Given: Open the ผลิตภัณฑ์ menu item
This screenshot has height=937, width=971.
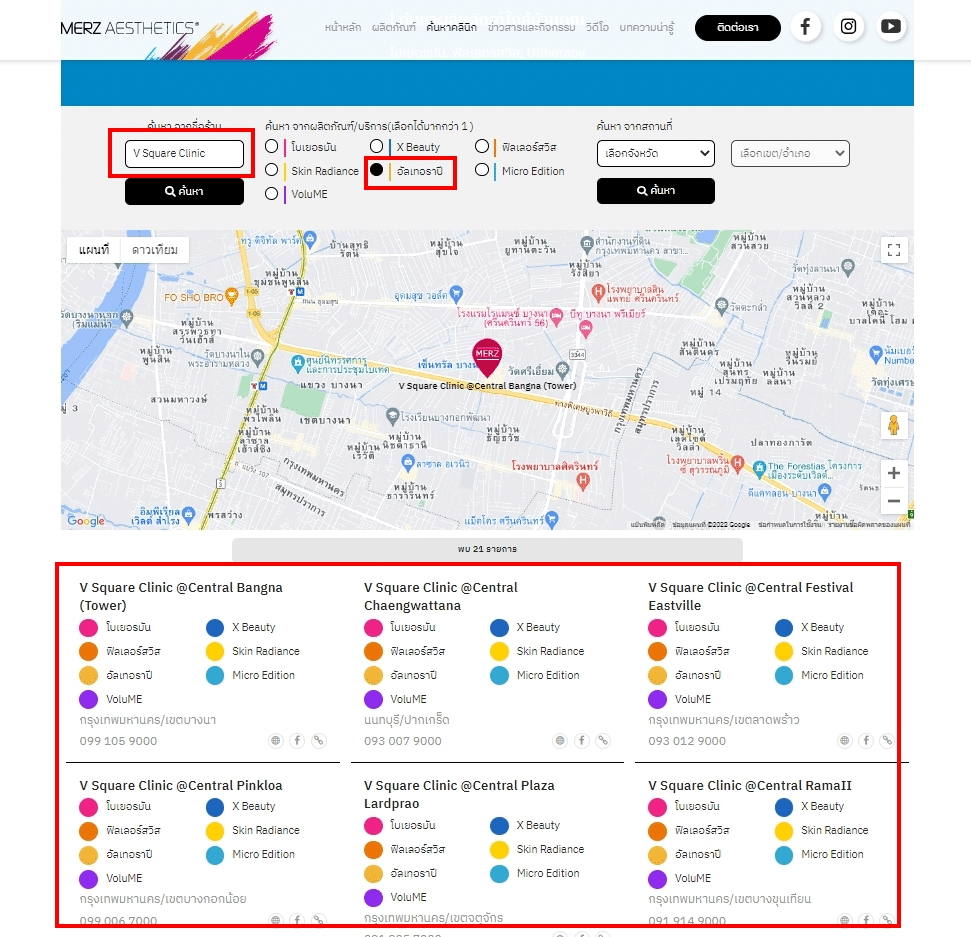Looking at the screenshot, I should tap(393, 28).
